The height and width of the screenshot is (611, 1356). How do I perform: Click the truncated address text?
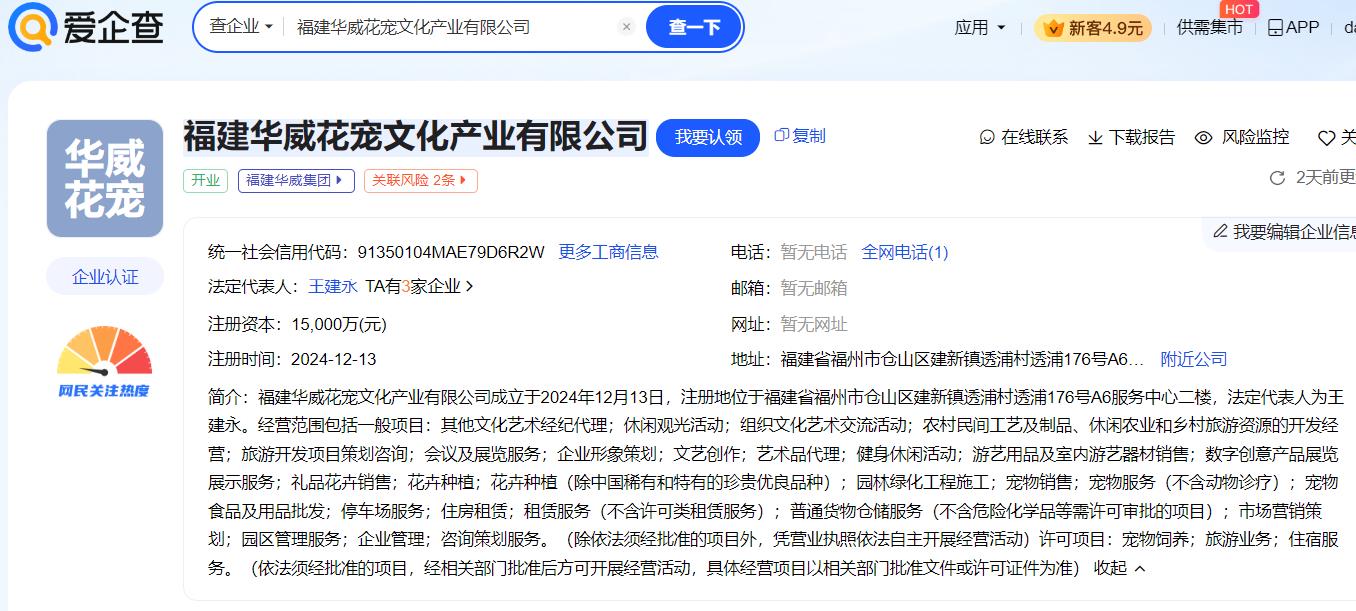click(x=962, y=359)
